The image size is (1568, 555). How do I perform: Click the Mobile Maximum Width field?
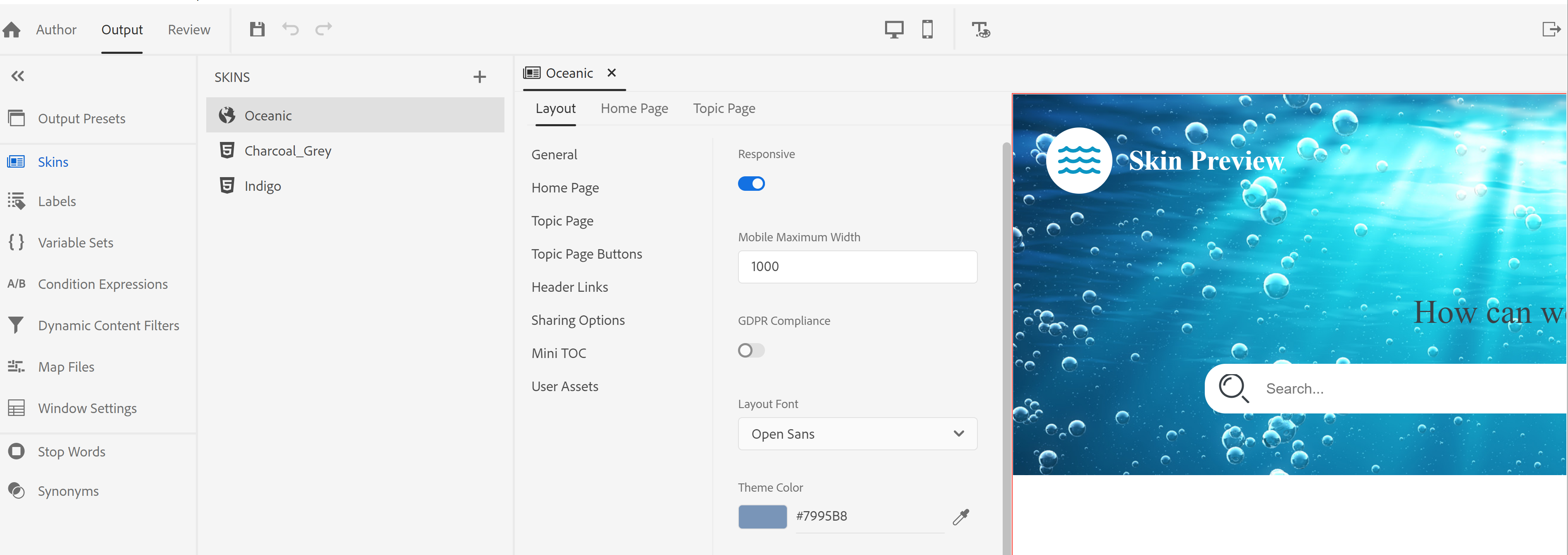click(x=857, y=267)
